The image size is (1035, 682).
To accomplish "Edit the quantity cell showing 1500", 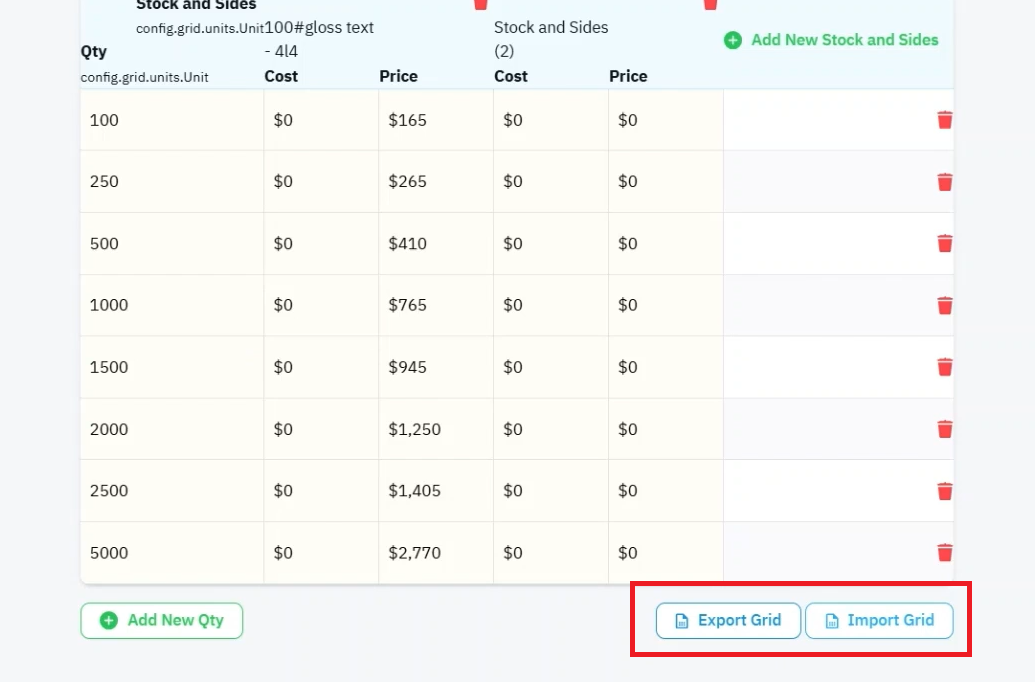I will coord(172,367).
